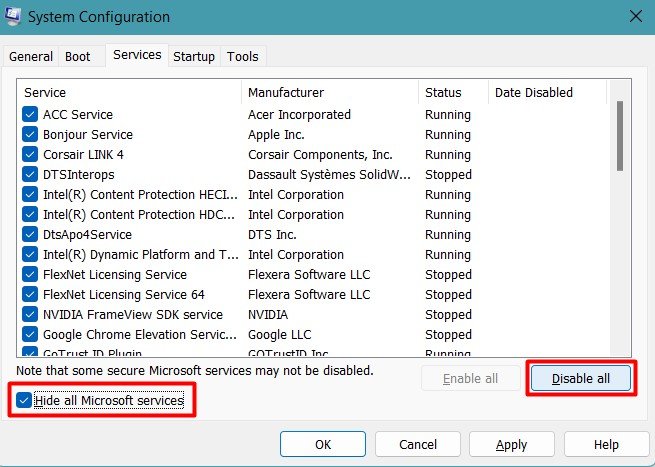Screen dimensions: 655x467
Task: Click Google Chrome Elevation Service name
Action: 140,335
